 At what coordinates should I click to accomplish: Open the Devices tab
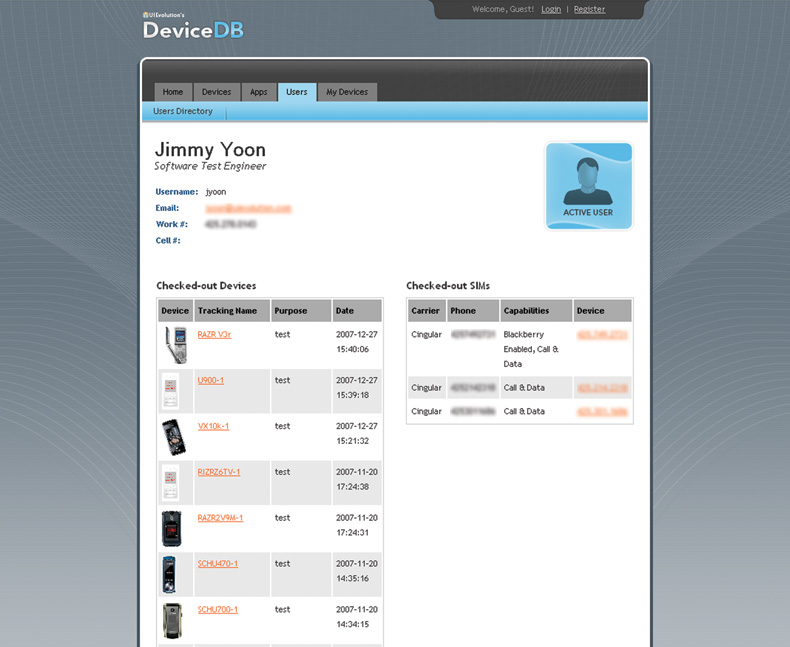point(216,92)
